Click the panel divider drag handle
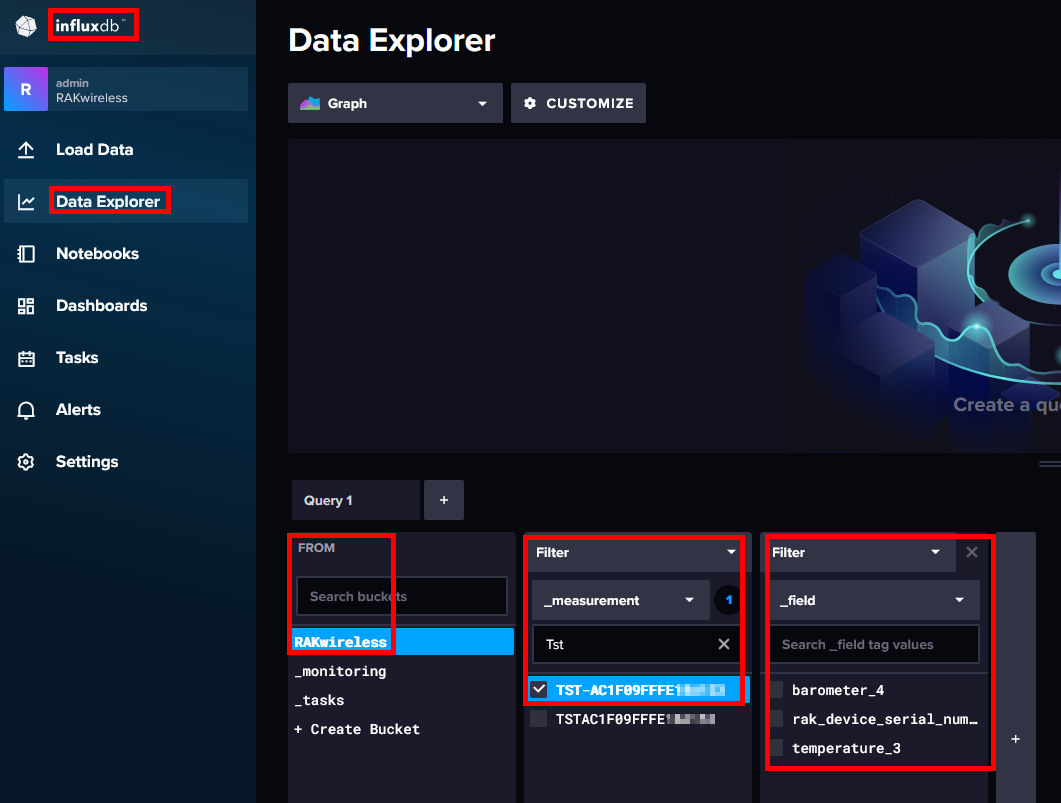1061x803 pixels. click(x=1049, y=464)
